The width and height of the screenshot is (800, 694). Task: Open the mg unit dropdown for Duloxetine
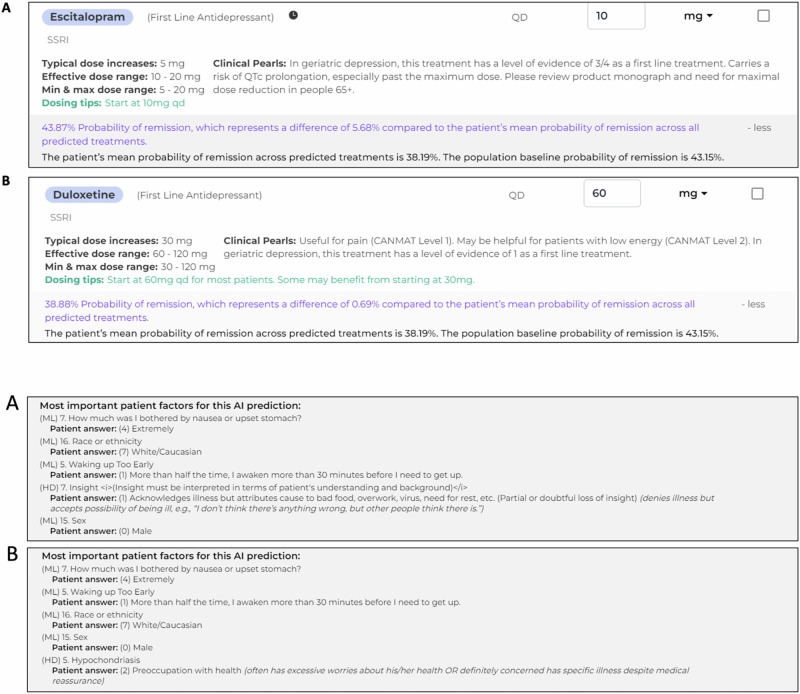693,194
